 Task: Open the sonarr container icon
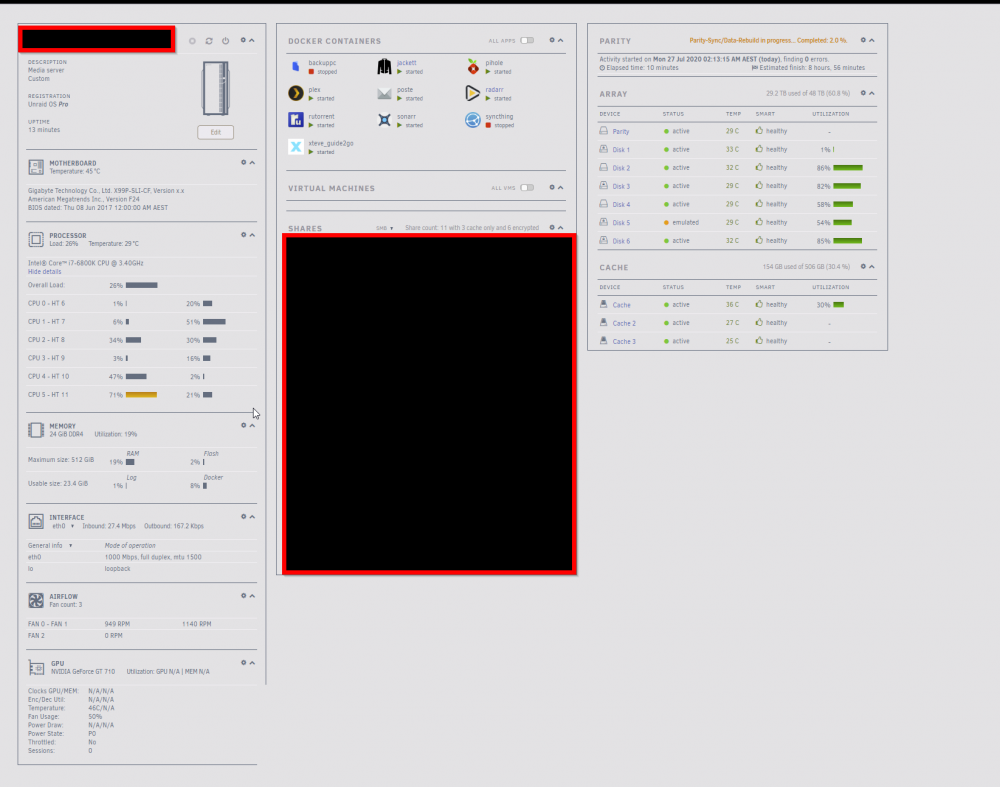coord(384,120)
